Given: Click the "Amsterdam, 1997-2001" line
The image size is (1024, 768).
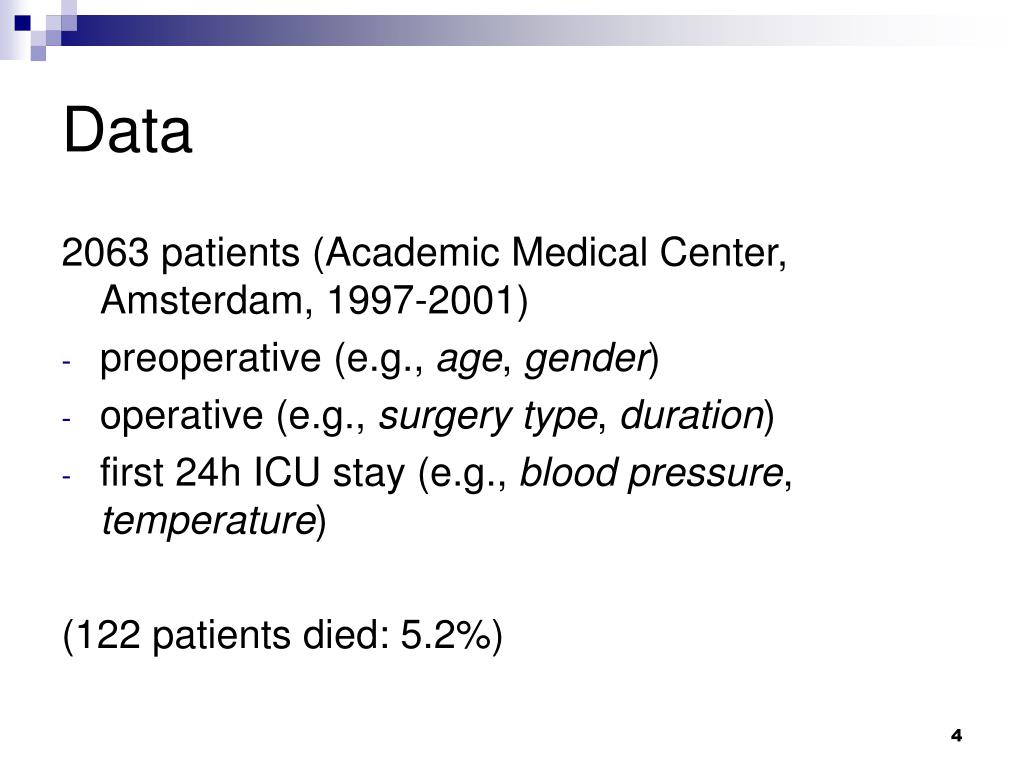Looking at the screenshot, I should point(314,300).
